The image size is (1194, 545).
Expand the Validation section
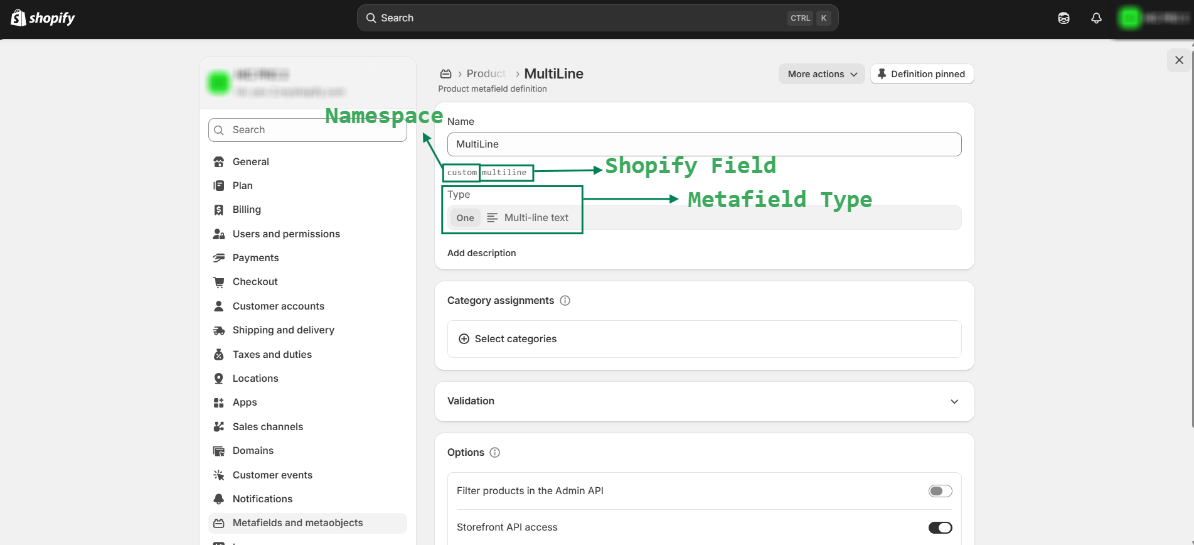(954, 401)
